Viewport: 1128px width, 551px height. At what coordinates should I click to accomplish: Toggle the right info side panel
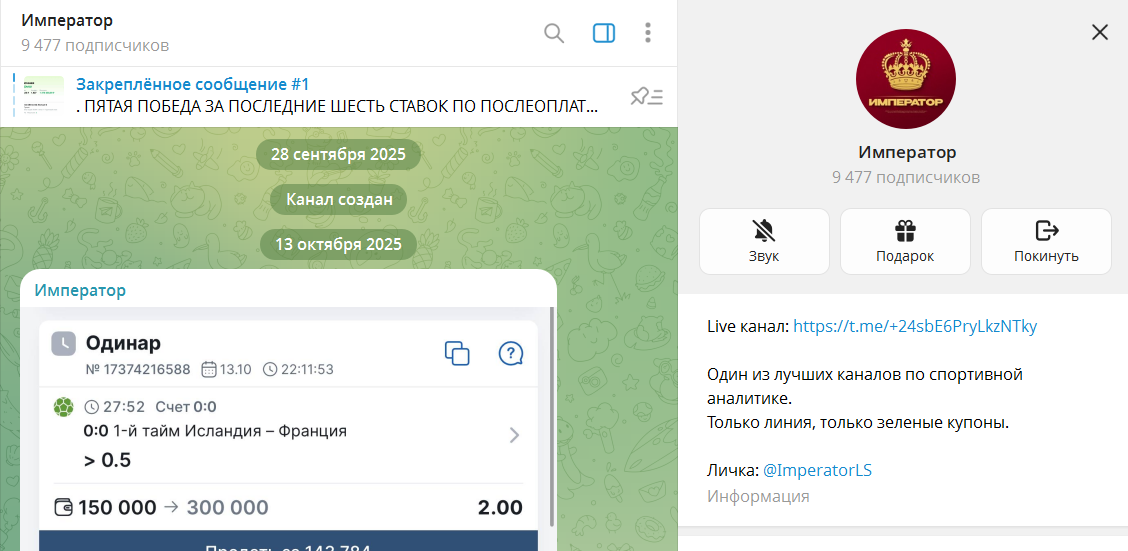click(x=604, y=33)
